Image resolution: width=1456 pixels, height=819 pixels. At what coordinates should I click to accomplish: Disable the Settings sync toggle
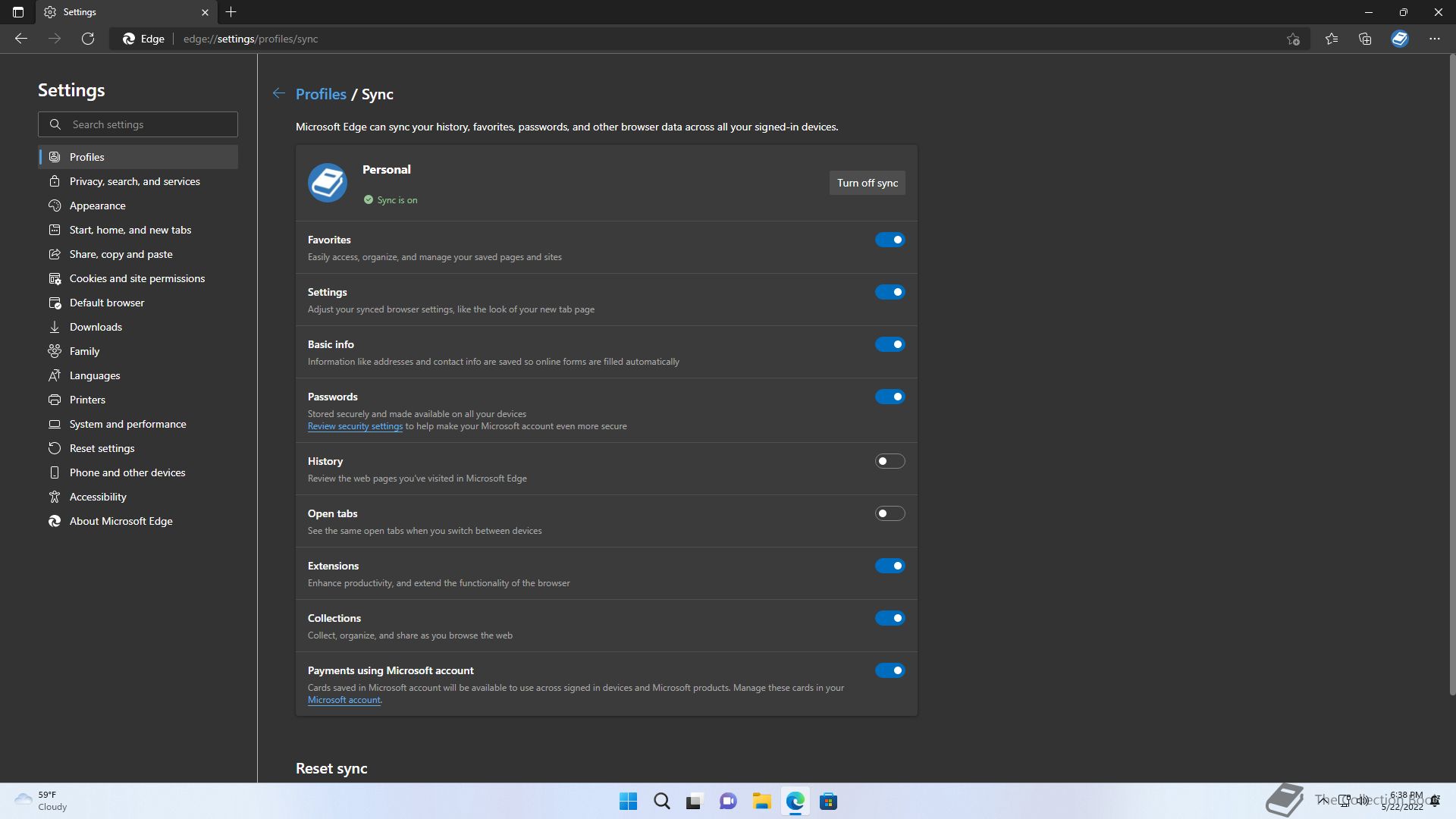pyautogui.click(x=890, y=292)
